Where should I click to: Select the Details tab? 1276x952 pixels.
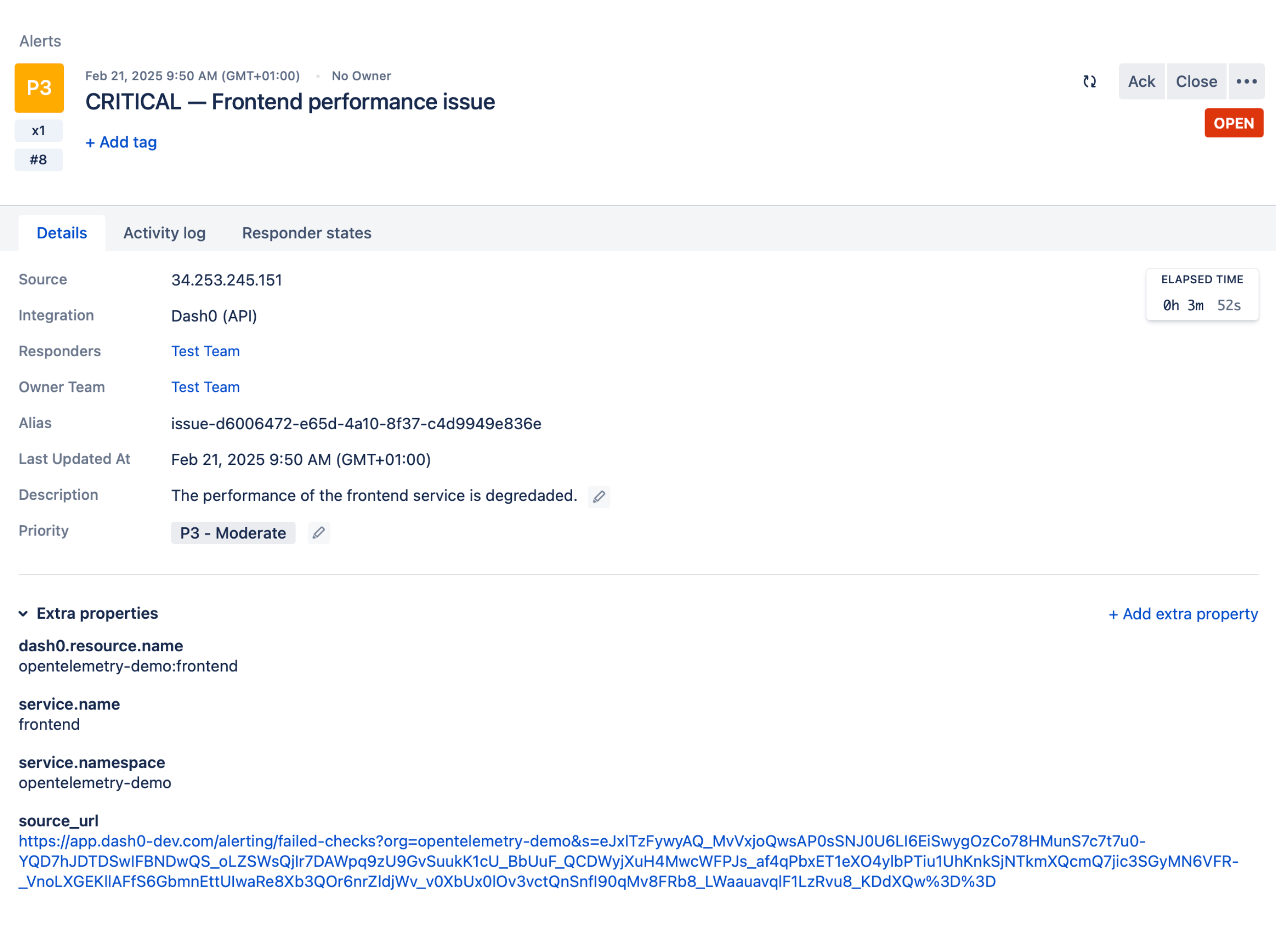[x=62, y=233]
